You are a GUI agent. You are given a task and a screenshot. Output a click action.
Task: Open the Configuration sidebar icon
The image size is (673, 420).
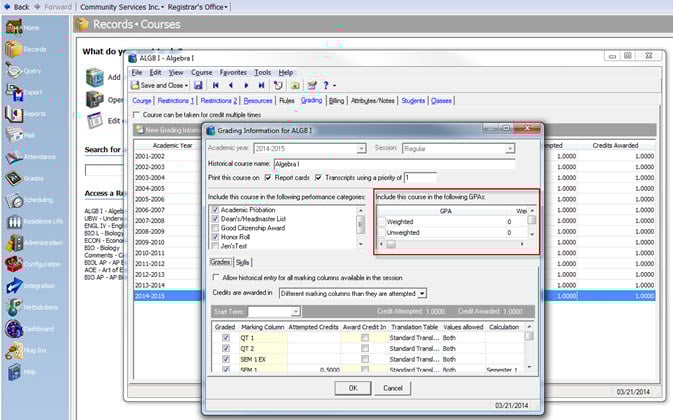14,264
